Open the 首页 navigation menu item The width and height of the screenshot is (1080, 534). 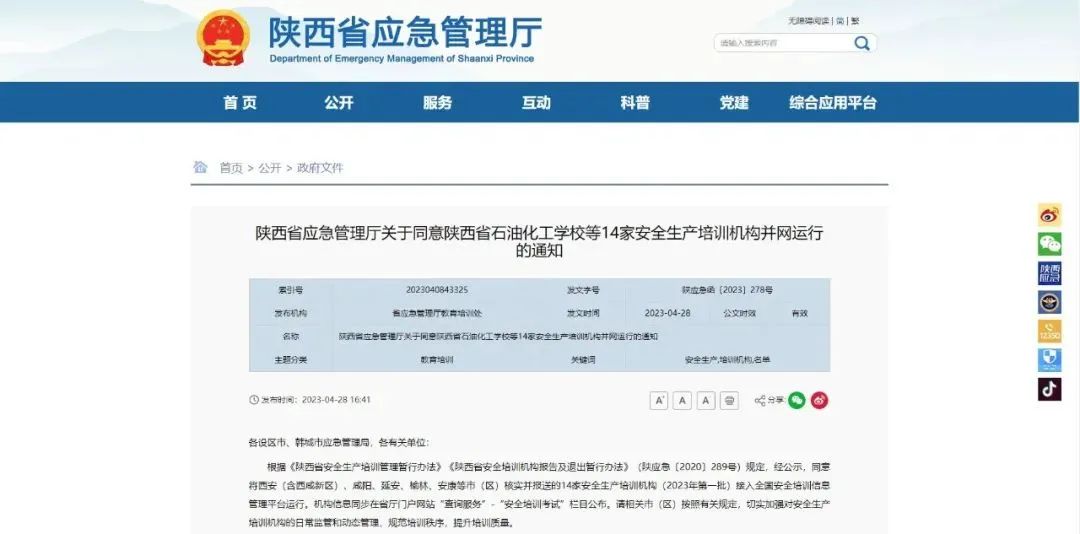pos(240,103)
